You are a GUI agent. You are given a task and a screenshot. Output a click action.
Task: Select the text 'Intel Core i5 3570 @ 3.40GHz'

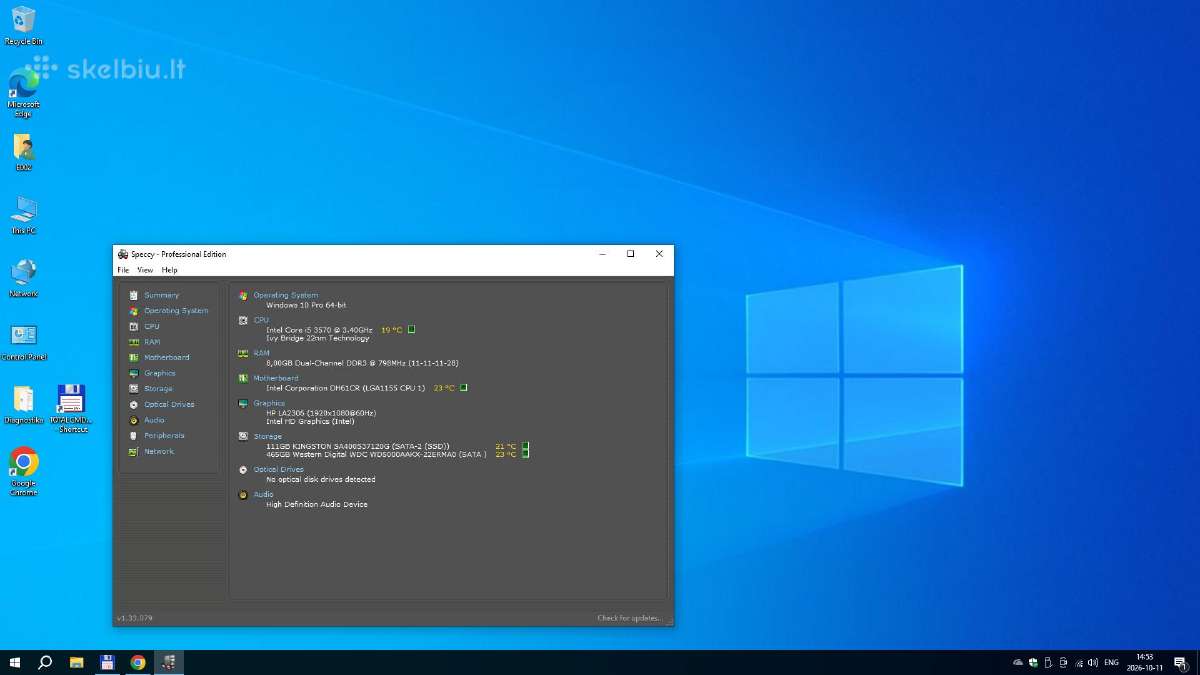pos(319,329)
